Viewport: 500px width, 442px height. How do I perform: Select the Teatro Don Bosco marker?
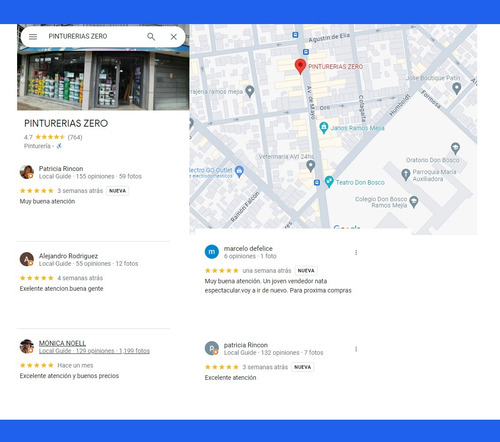pos(329,182)
